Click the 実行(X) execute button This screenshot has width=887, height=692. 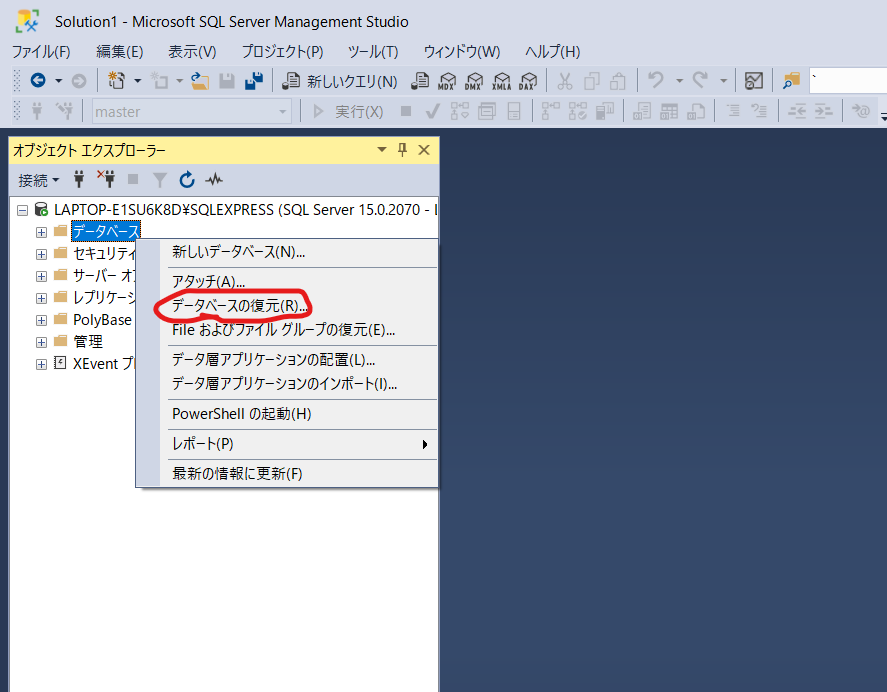[348, 111]
